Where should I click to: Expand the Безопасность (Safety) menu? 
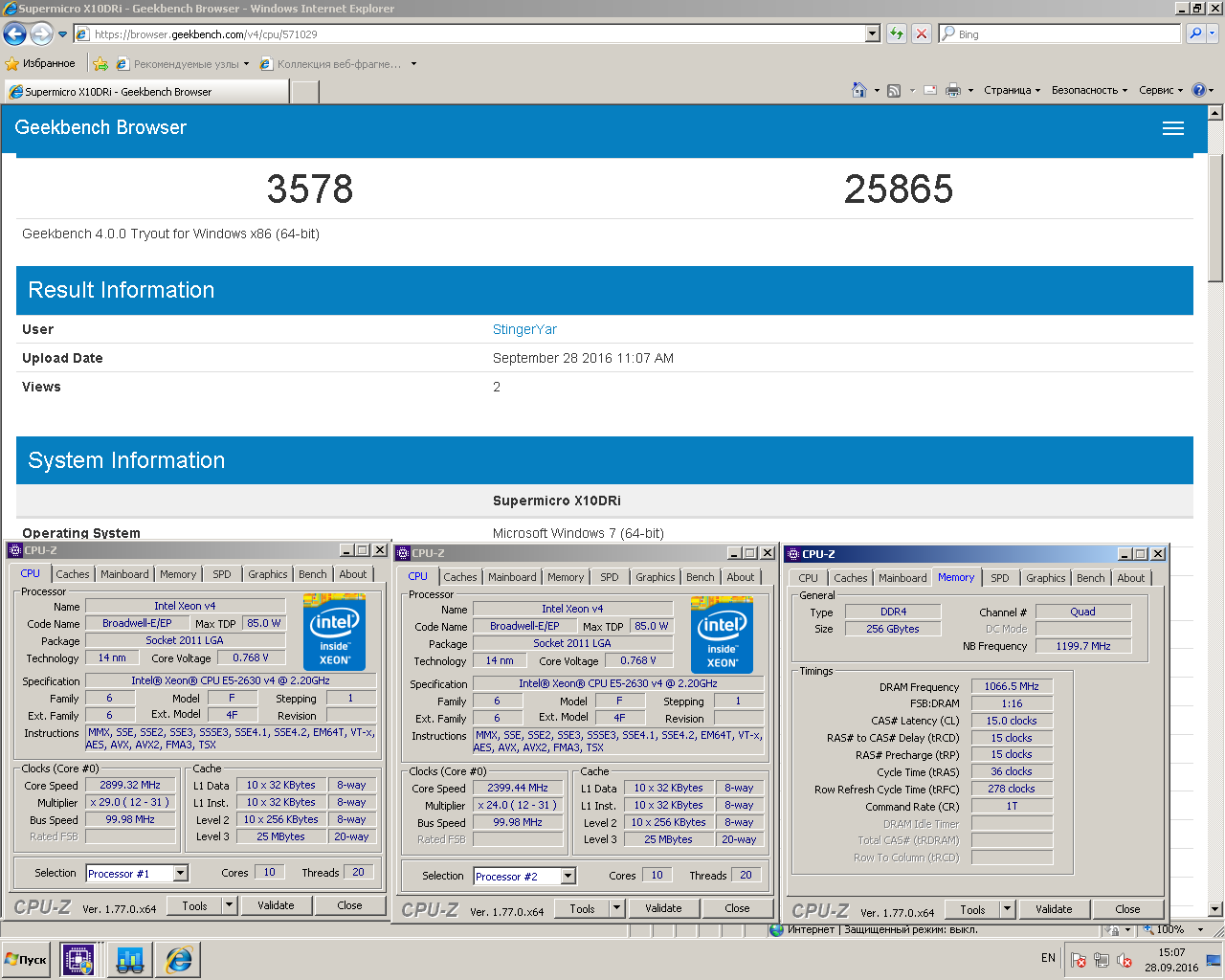click(x=1089, y=90)
